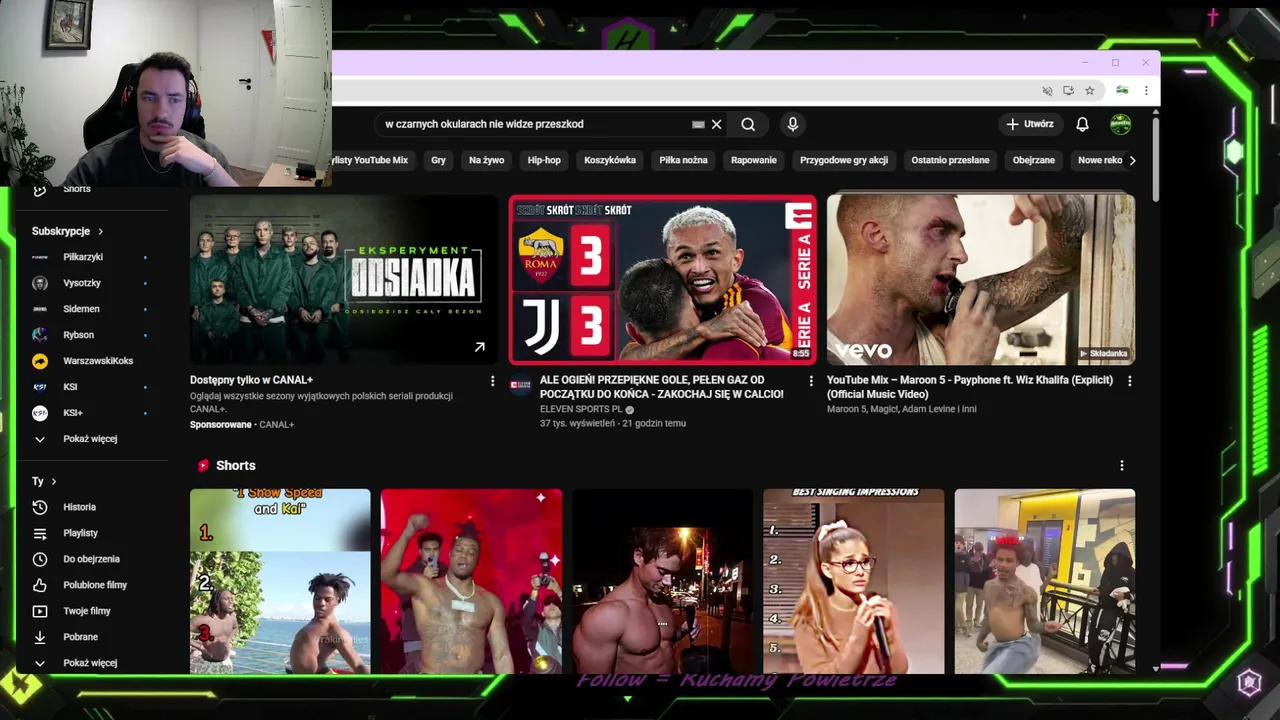Viewport: 1280px width, 720px height.
Task: Show more category chips with right arrow
Action: (x=1132, y=160)
